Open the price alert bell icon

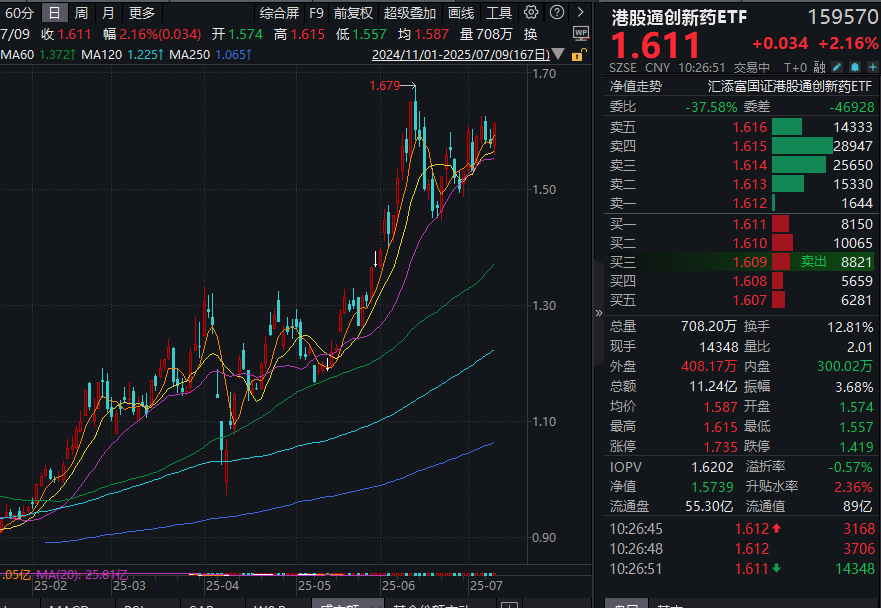[854, 65]
